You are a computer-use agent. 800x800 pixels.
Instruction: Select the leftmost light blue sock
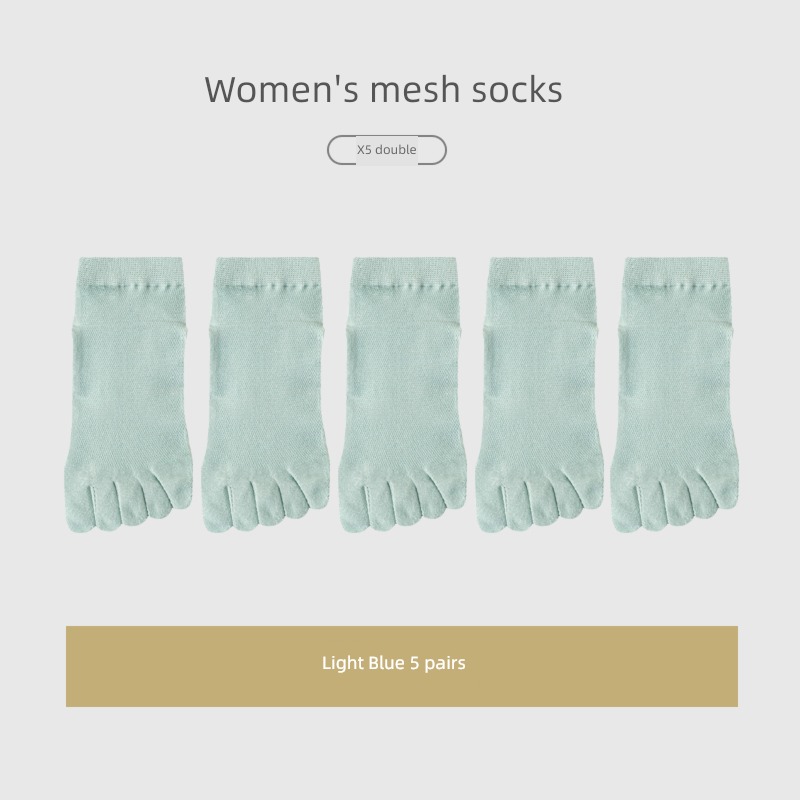pos(129,394)
